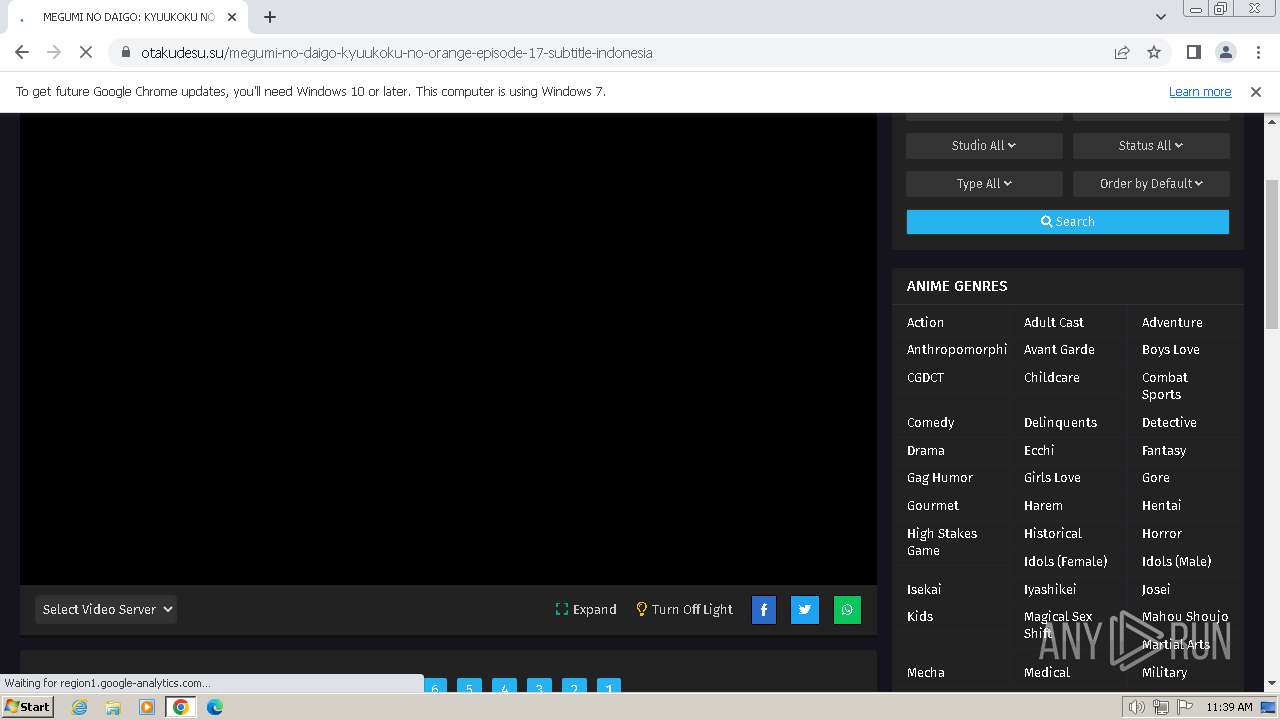
Task: Open the Status All filter dropdown
Action: (1151, 145)
